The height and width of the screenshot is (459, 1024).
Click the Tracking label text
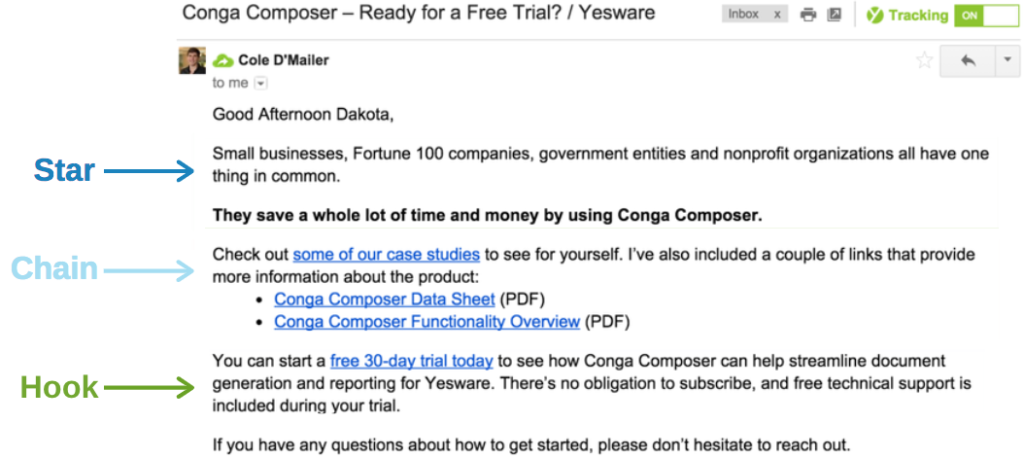pos(918,15)
